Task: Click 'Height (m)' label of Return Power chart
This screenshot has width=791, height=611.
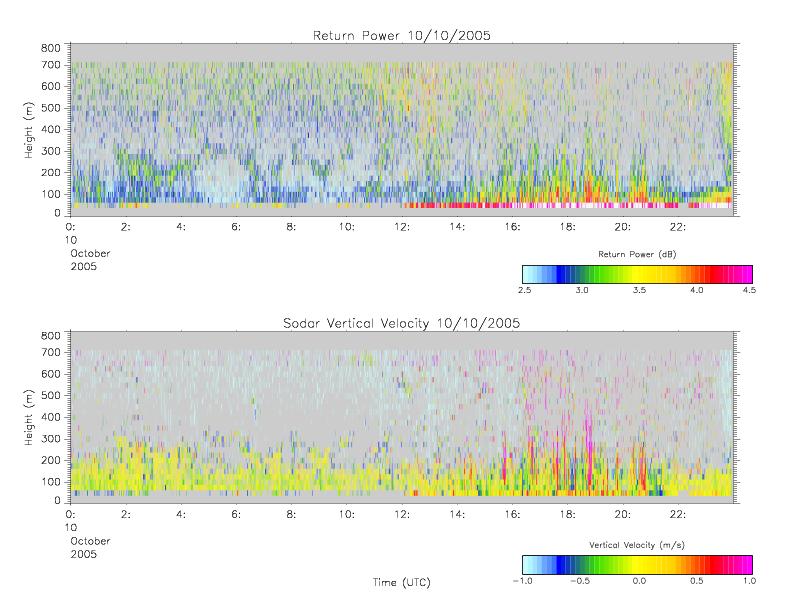Action: coord(28,130)
